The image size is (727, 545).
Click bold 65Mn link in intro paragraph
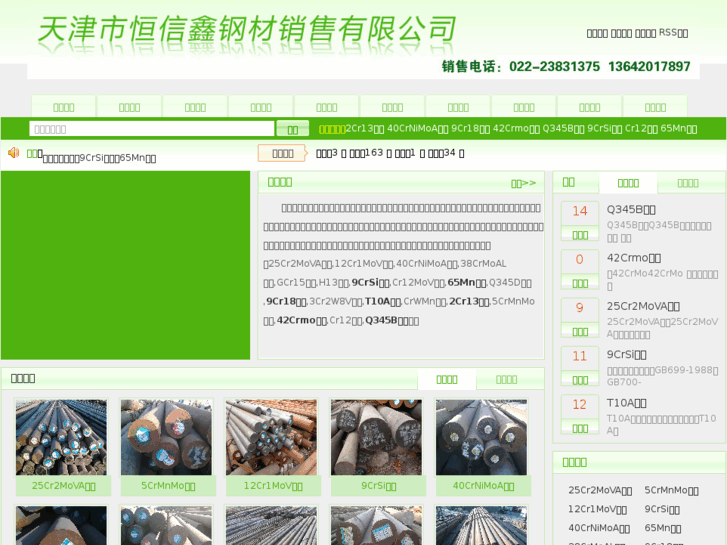(x=467, y=282)
